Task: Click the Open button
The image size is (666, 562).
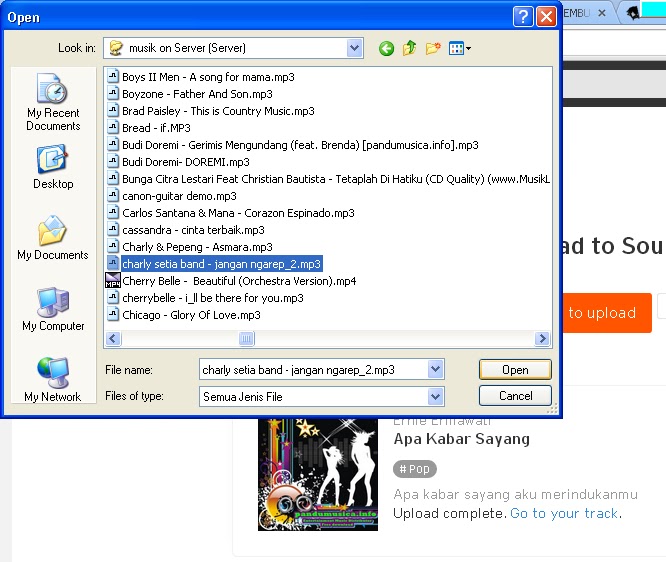Action: 515,370
